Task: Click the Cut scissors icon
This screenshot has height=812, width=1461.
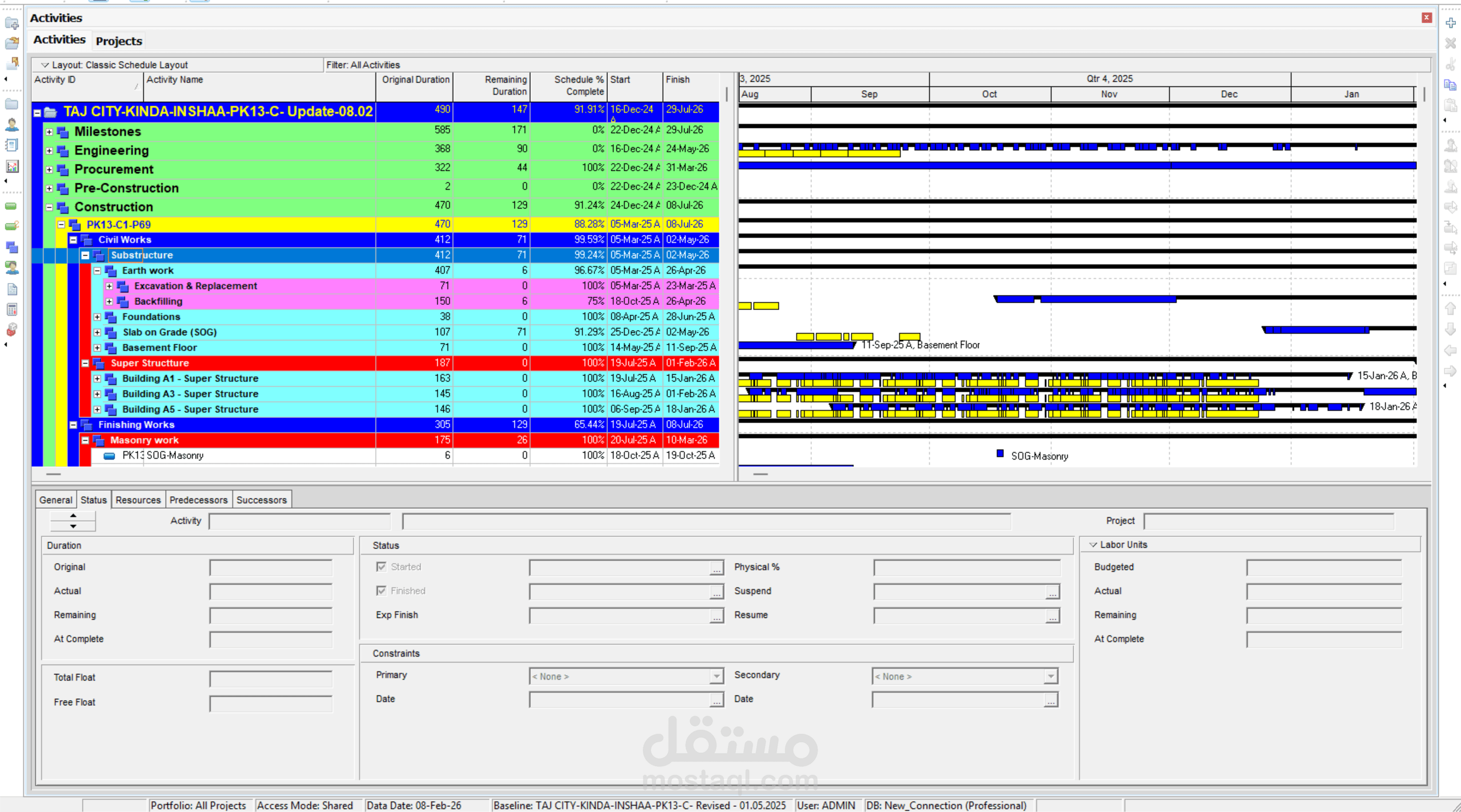Action: 1451,64
